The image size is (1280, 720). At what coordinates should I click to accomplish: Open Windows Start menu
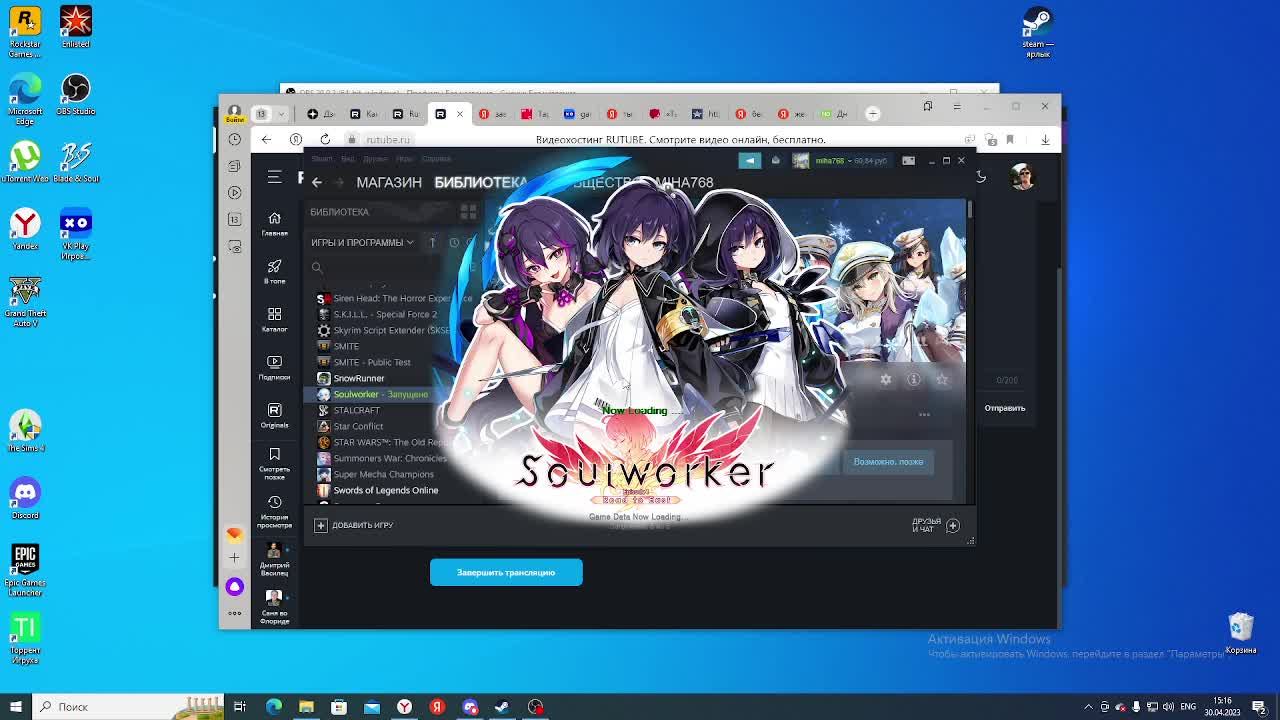pyautogui.click(x=16, y=707)
